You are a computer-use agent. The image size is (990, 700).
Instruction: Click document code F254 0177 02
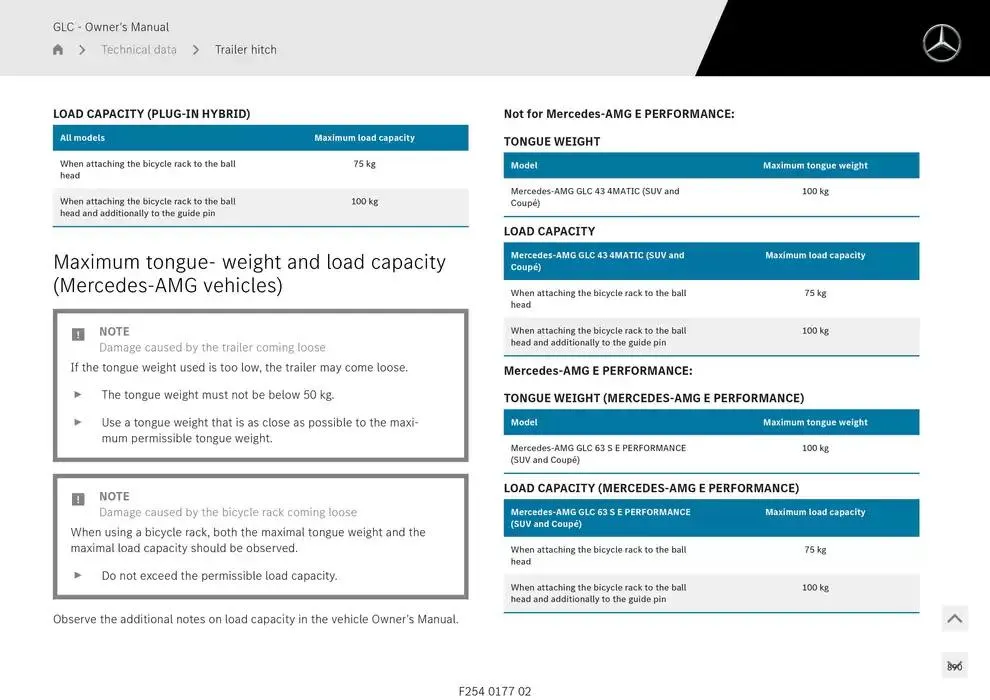(495, 691)
